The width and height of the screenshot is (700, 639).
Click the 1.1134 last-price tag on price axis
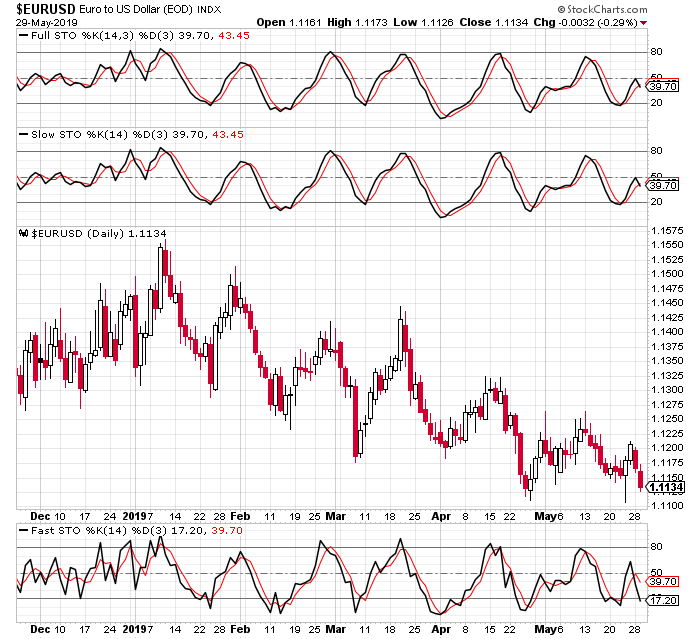(666, 487)
